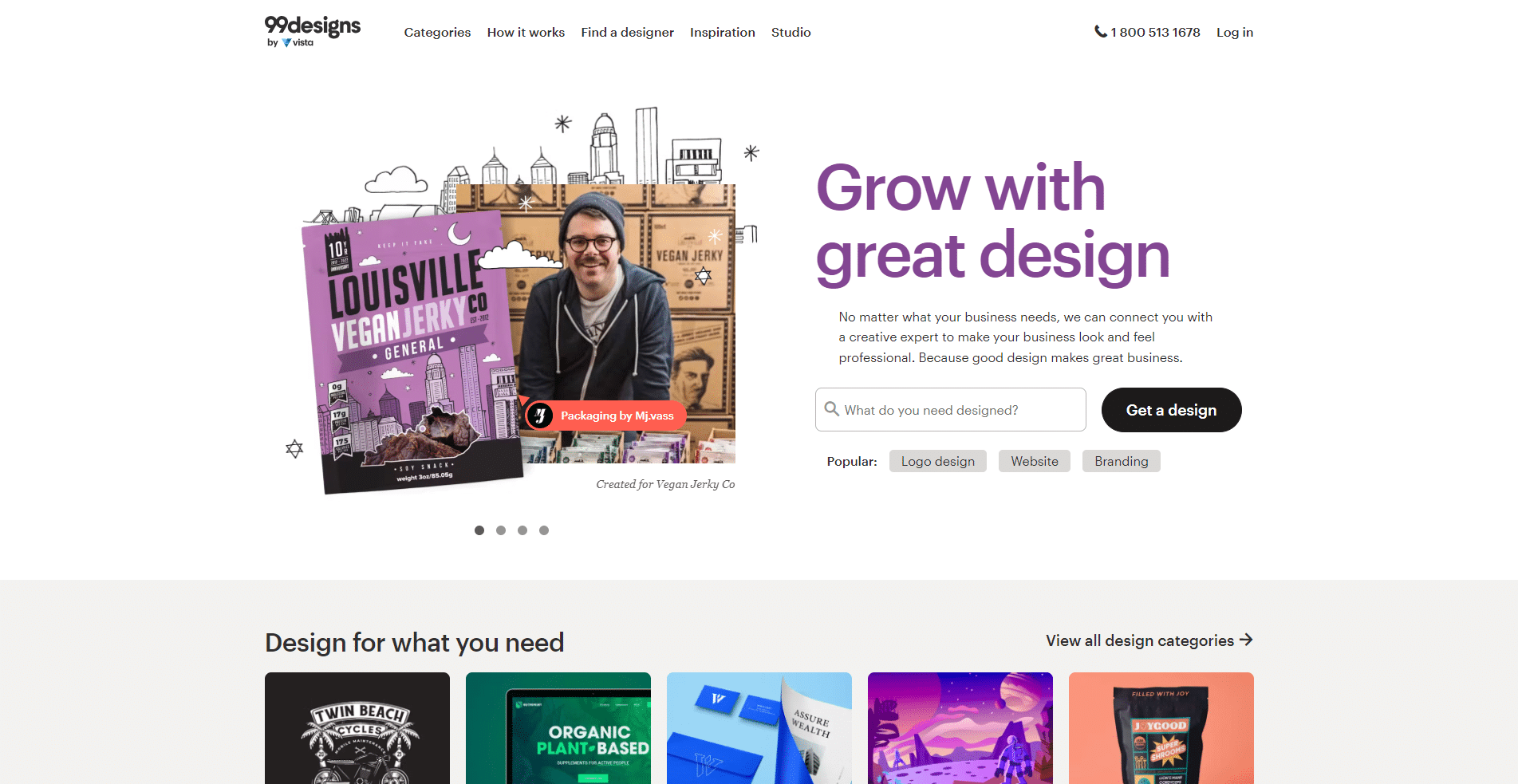Go to Studio in navigation
This screenshot has height=784, width=1518.
791,32
